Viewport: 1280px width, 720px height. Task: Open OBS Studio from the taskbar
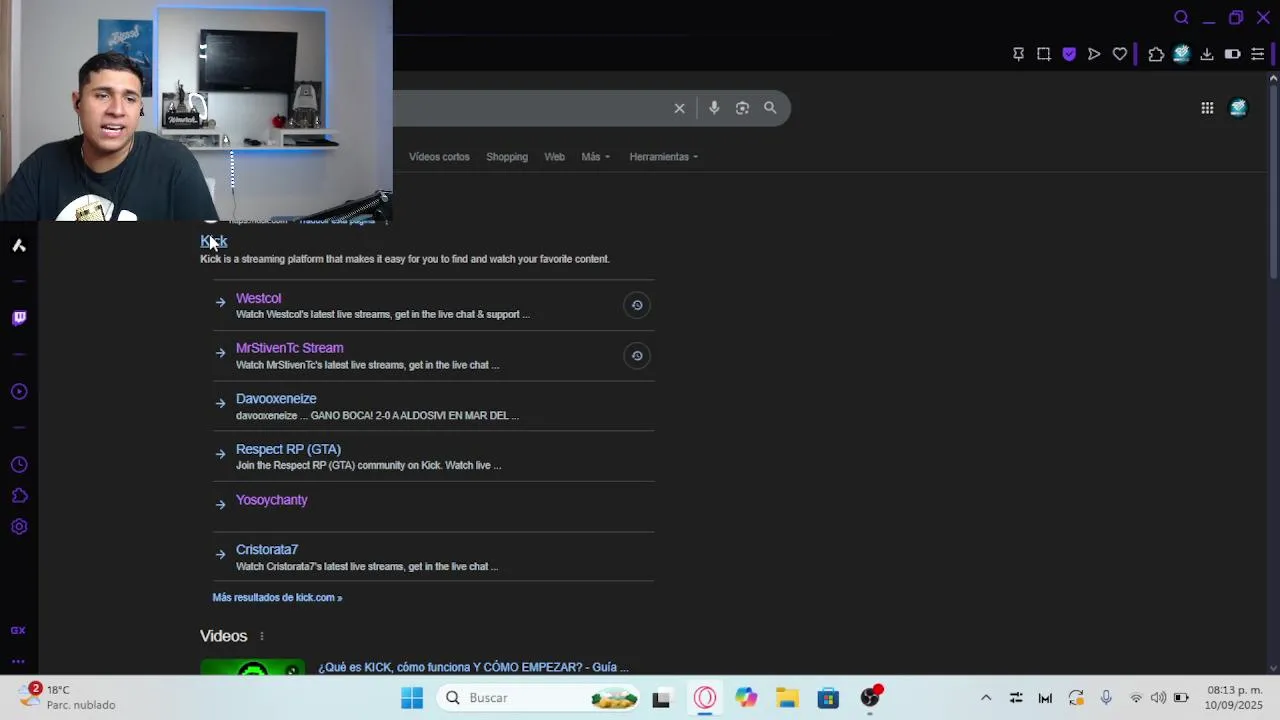[870, 698]
